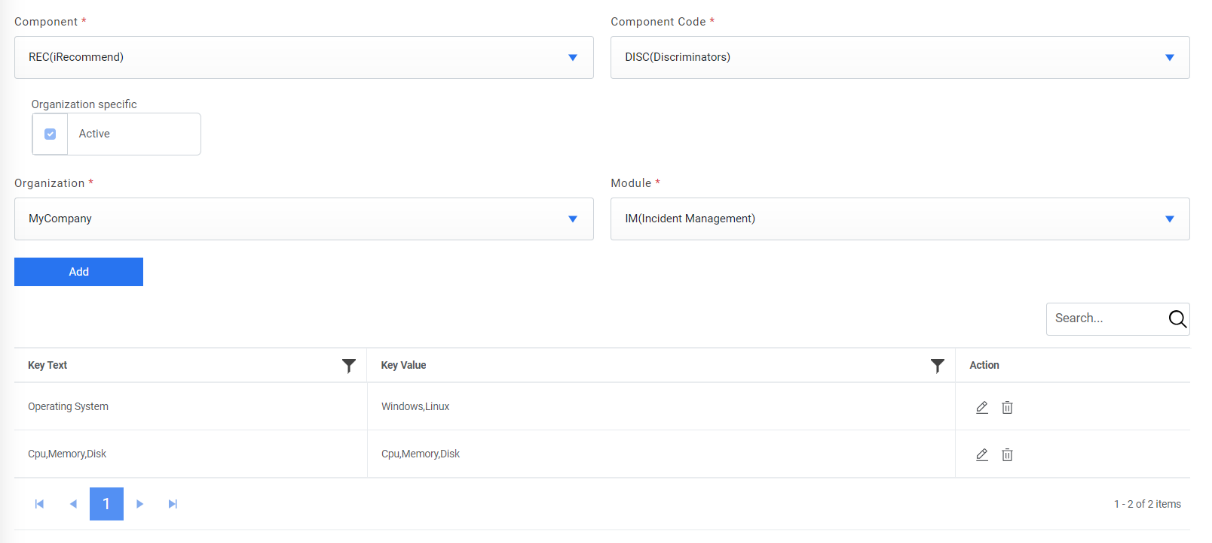Toggle the Organization specific Active checkbox
The width and height of the screenshot is (1212, 543).
tap(50, 134)
